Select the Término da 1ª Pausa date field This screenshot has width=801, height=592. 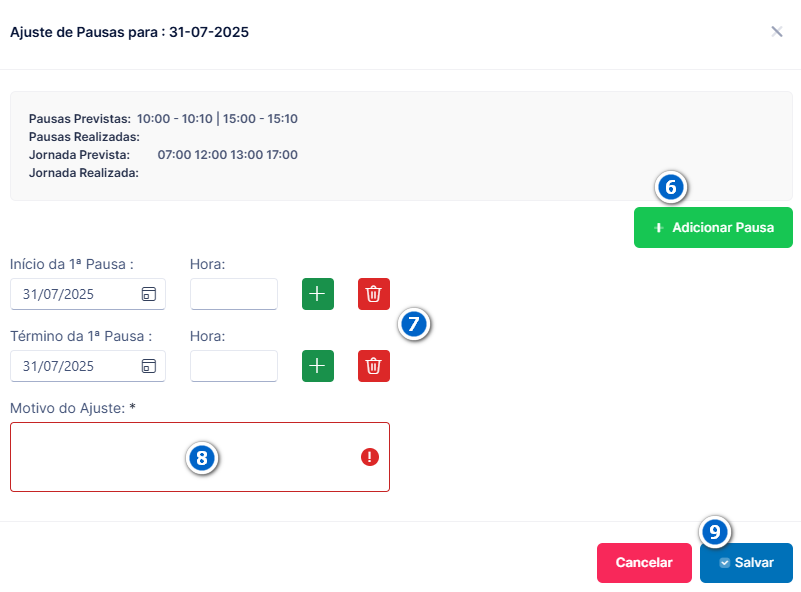pyautogui.click(x=88, y=366)
